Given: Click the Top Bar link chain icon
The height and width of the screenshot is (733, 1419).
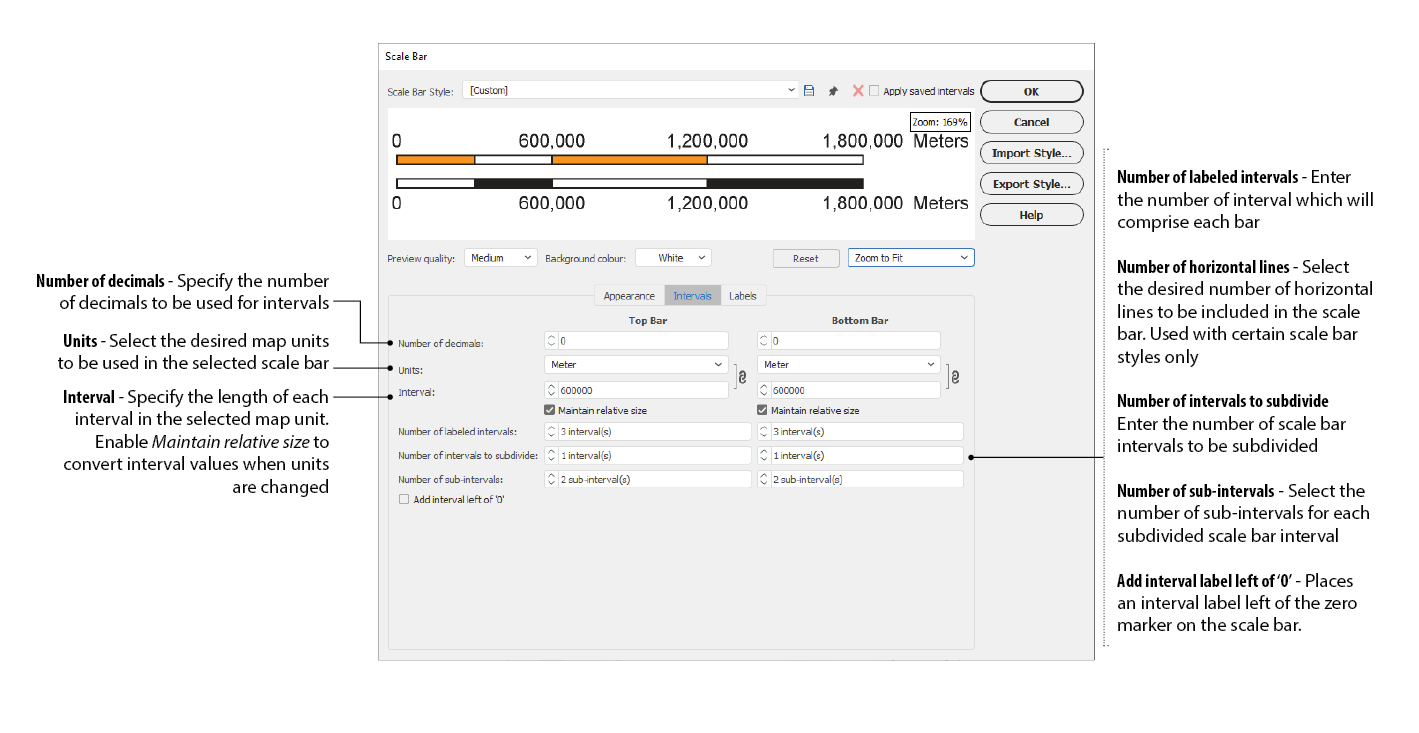Looking at the screenshot, I should pos(742,377).
